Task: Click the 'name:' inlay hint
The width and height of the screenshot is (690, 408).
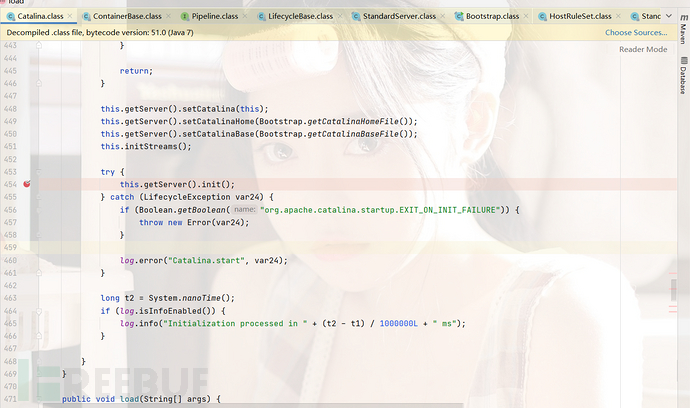Action: click(x=245, y=210)
